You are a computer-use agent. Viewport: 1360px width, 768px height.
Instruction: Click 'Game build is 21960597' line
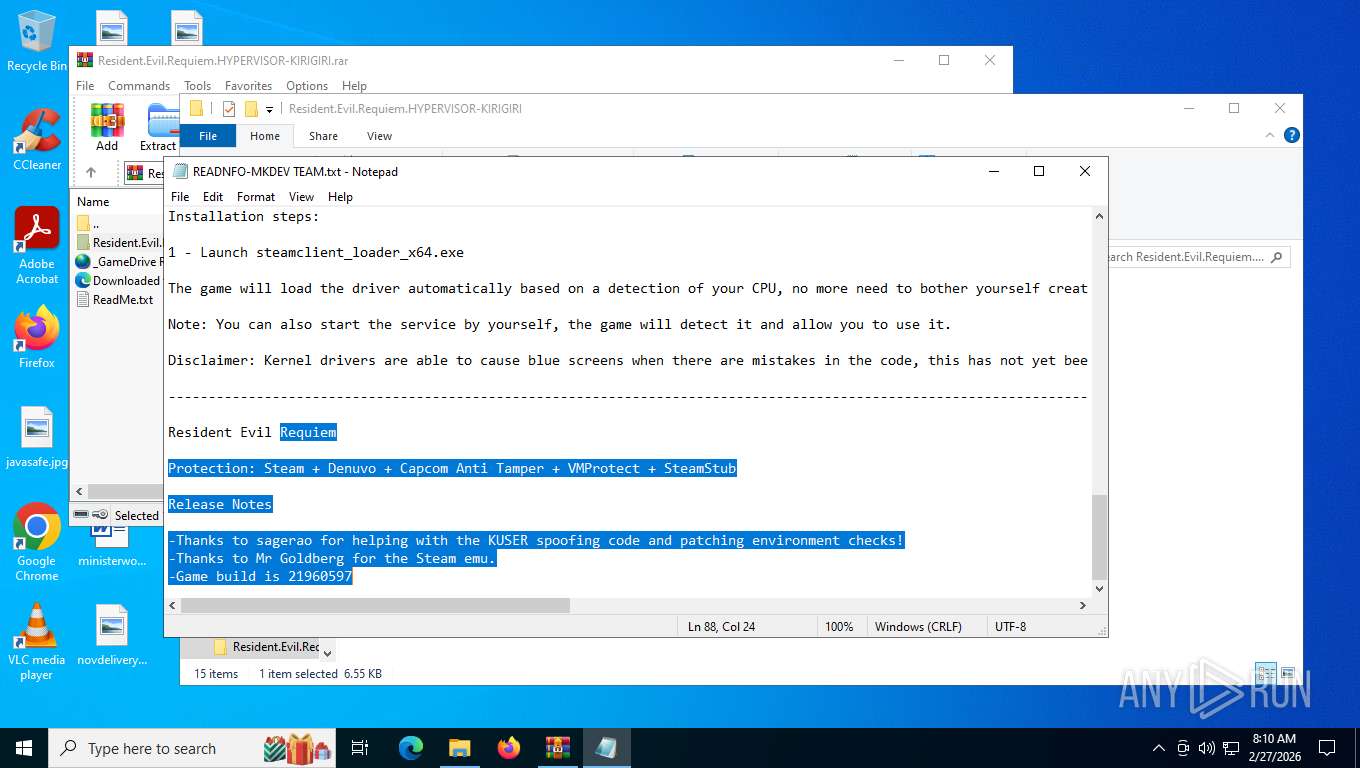pos(260,576)
